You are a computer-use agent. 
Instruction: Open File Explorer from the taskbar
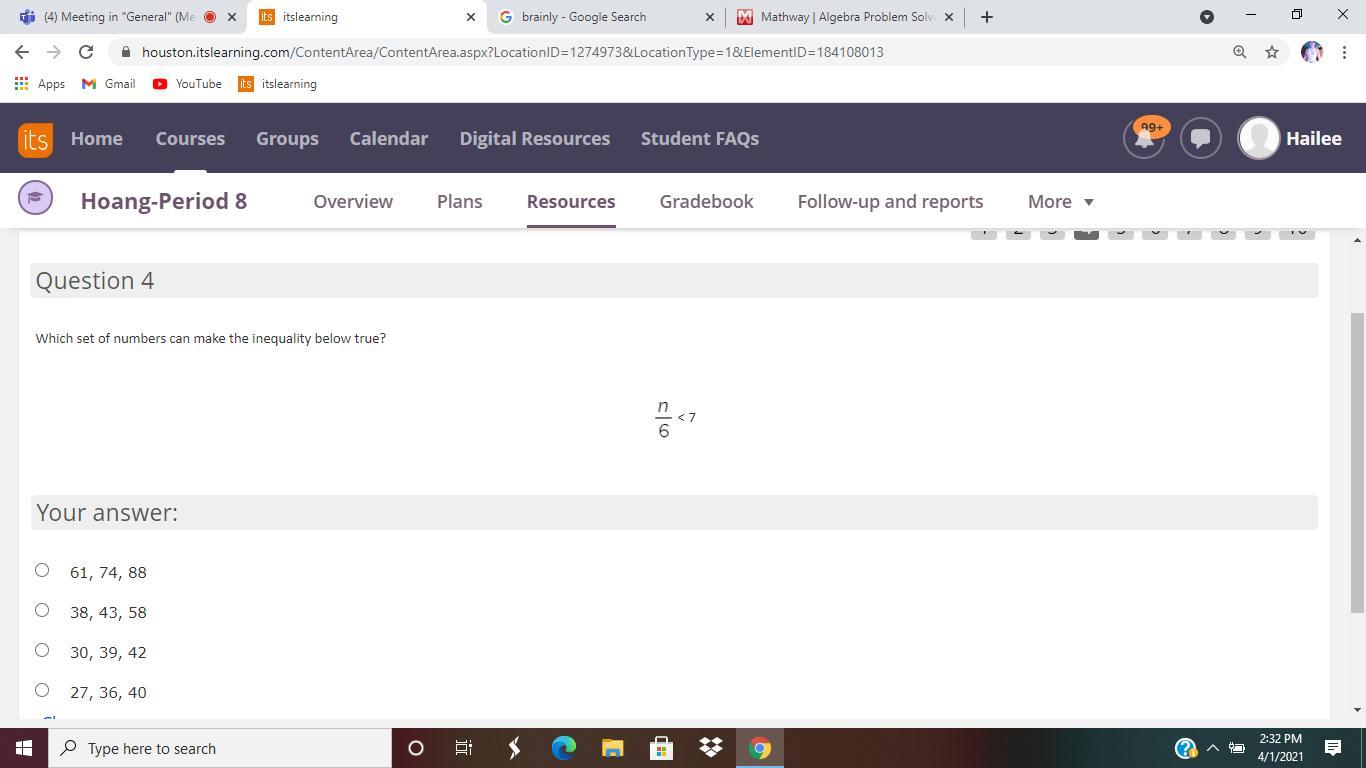612,748
